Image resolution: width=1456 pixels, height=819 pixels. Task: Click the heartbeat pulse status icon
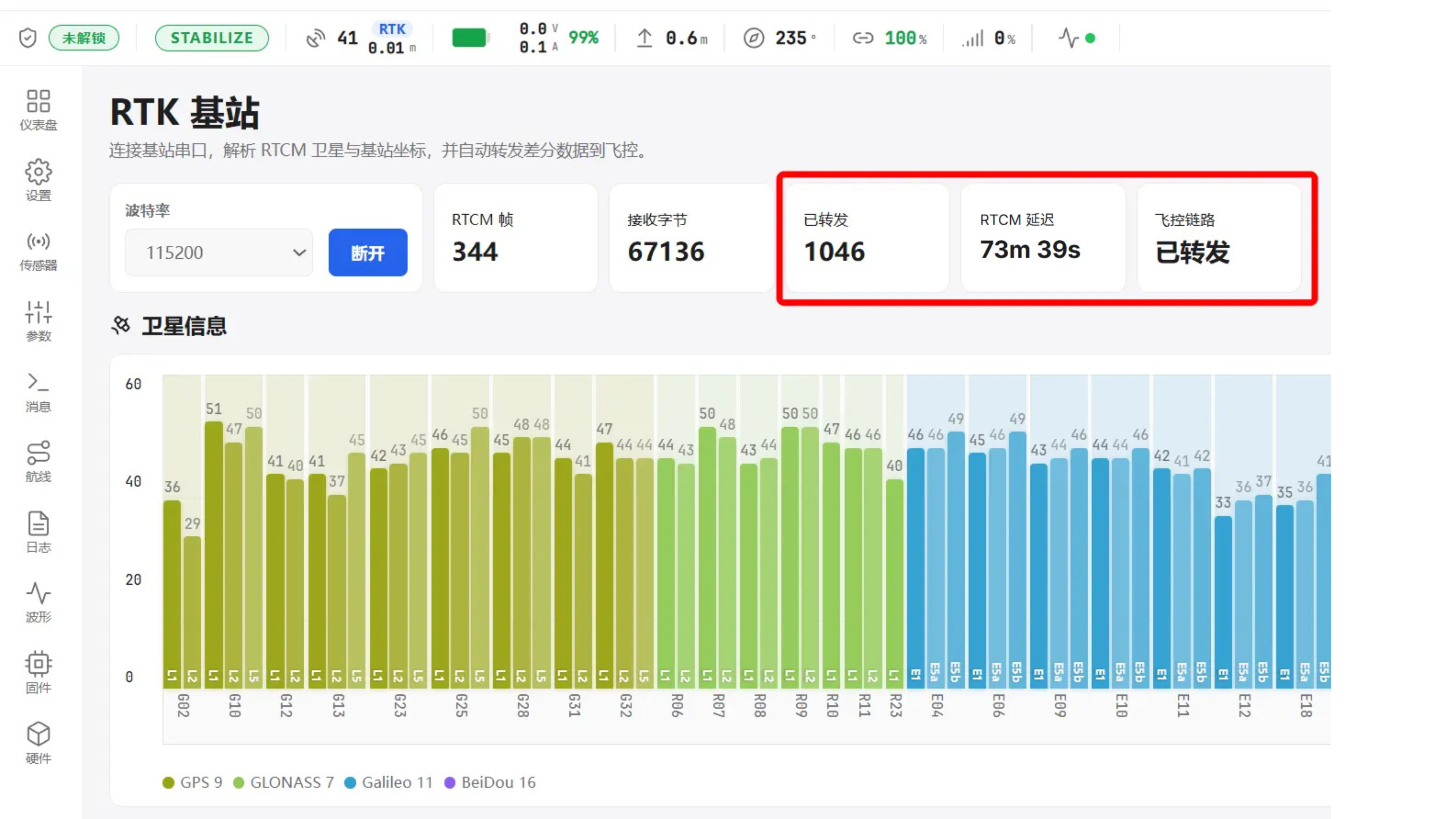coord(1068,38)
